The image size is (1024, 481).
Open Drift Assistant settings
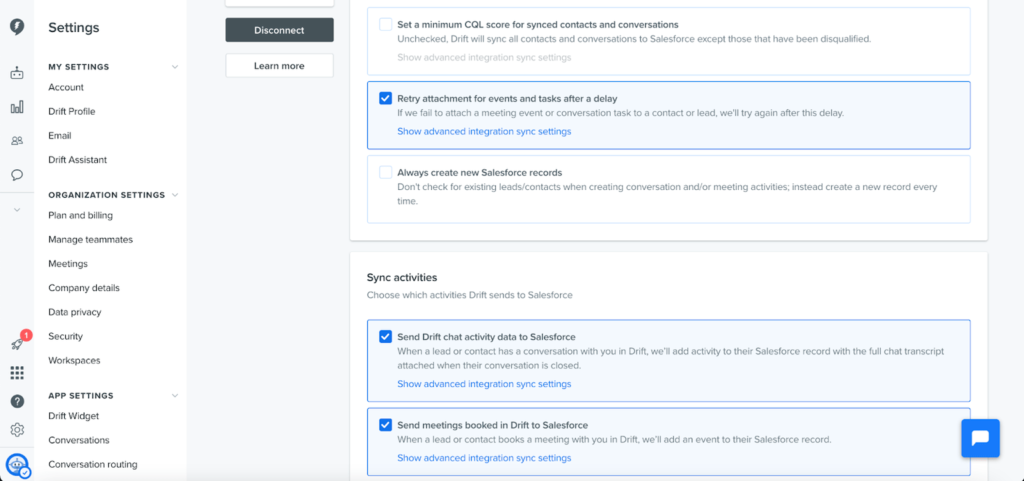click(78, 160)
